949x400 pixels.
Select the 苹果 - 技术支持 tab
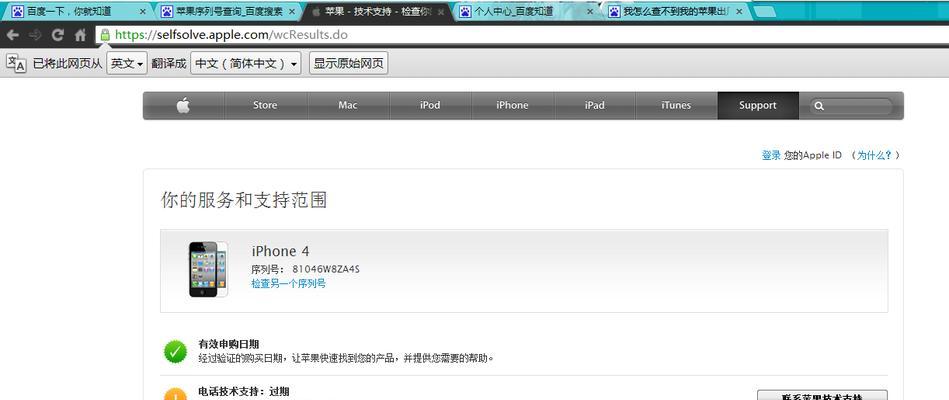377,11
